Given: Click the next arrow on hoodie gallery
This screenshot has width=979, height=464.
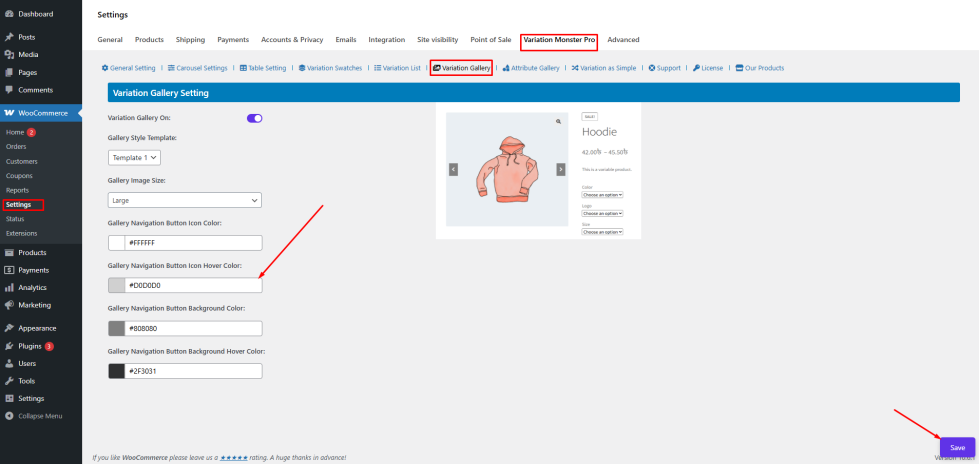Looking at the screenshot, I should pyautogui.click(x=561, y=169).
